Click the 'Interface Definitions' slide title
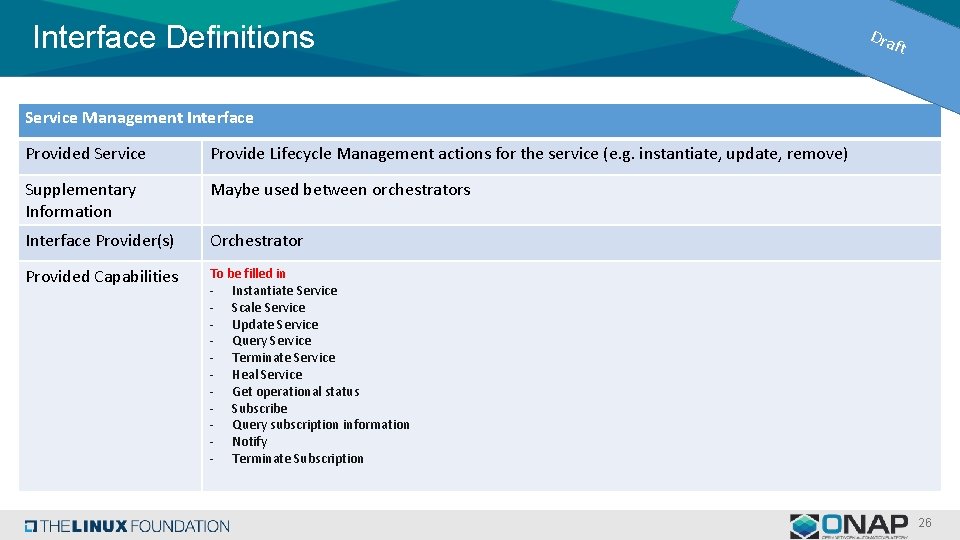This screenshot has height=540, width=960. (x=173, y=37)
